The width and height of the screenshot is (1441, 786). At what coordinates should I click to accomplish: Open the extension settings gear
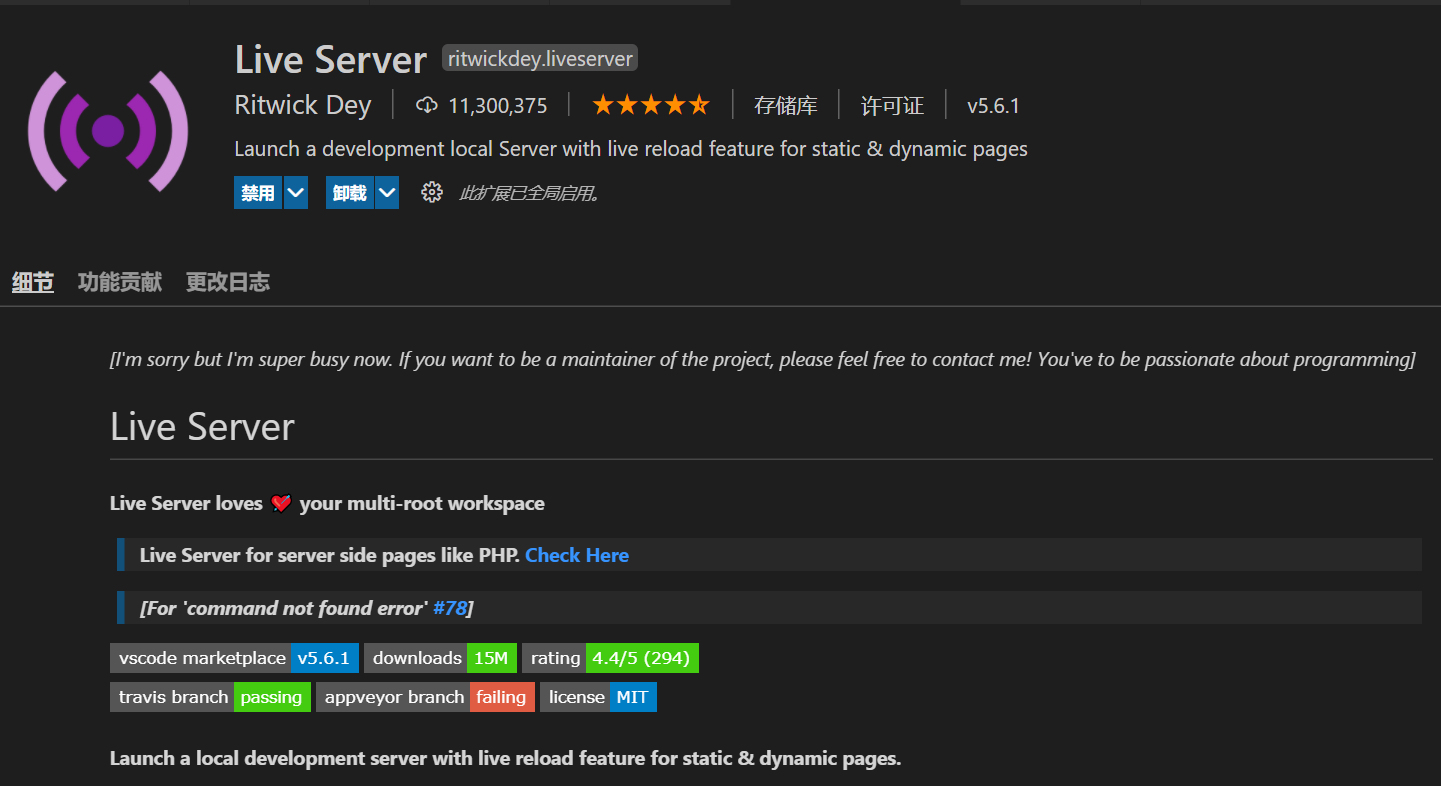click(432, 193)
